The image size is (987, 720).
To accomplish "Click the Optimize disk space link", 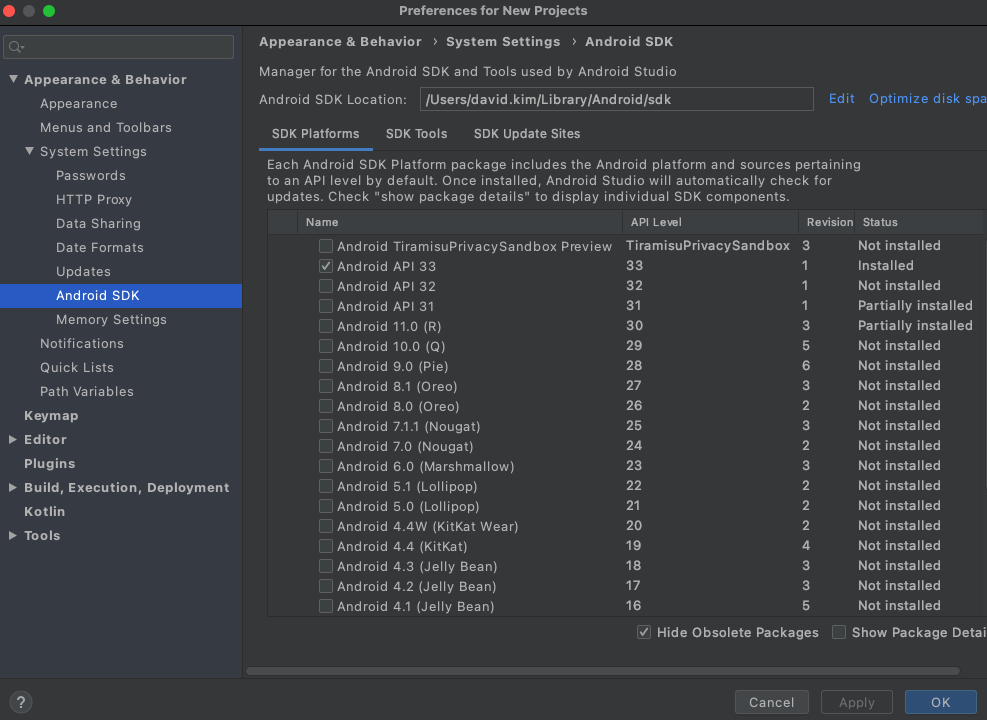I will pos(928,99).
